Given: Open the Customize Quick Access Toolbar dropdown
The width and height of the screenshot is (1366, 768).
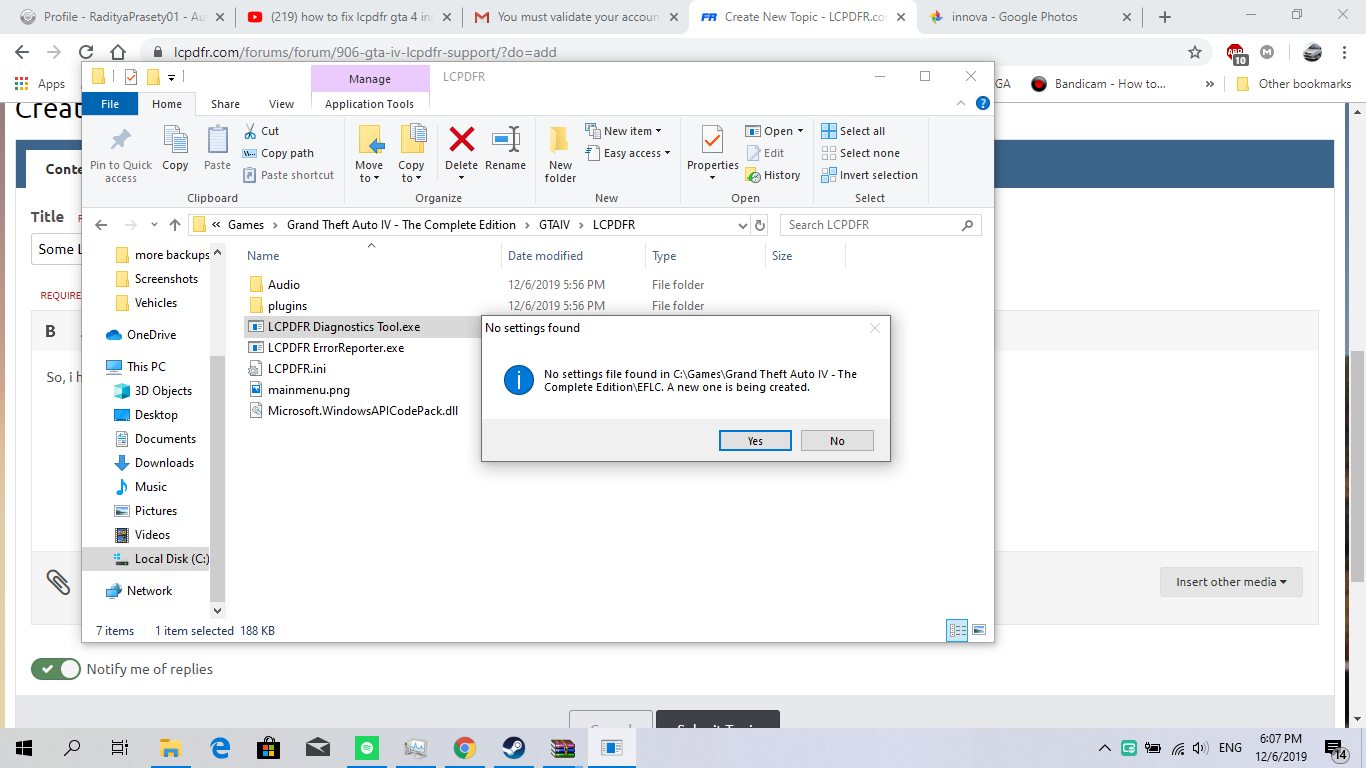Looking at the screenshot, I should point(172,78).
